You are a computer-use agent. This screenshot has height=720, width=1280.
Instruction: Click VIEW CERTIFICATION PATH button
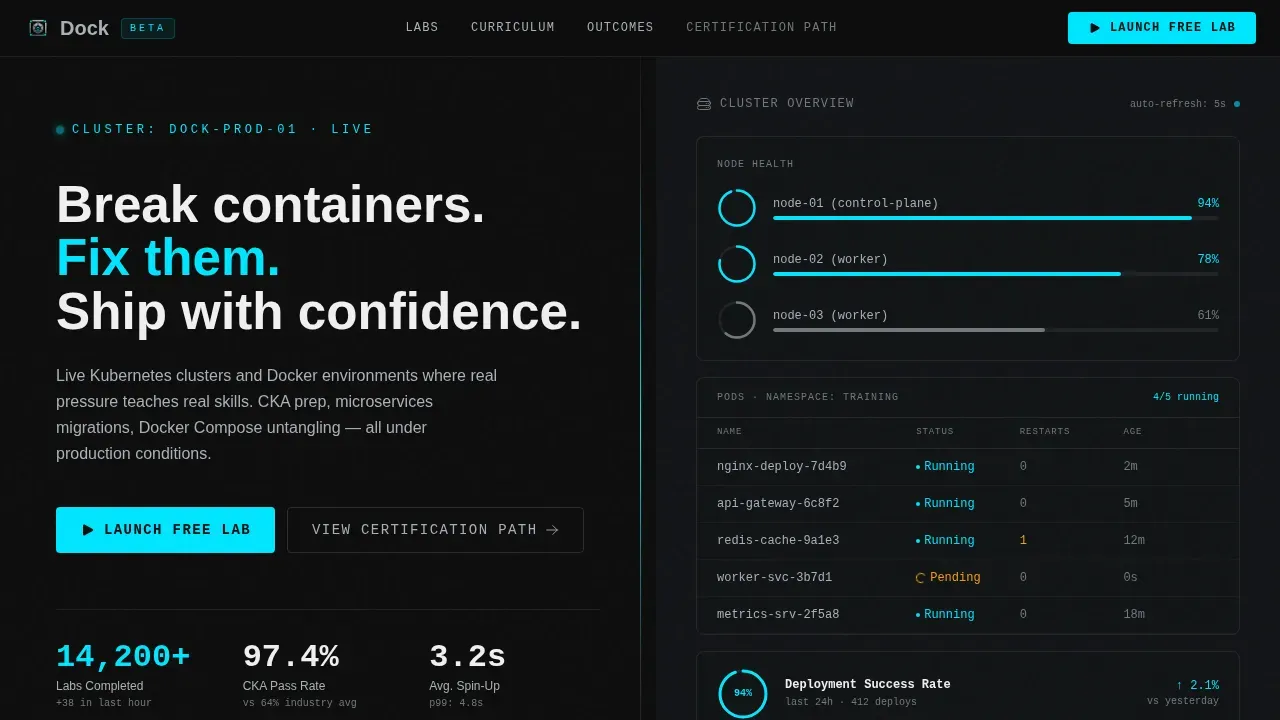435,530
